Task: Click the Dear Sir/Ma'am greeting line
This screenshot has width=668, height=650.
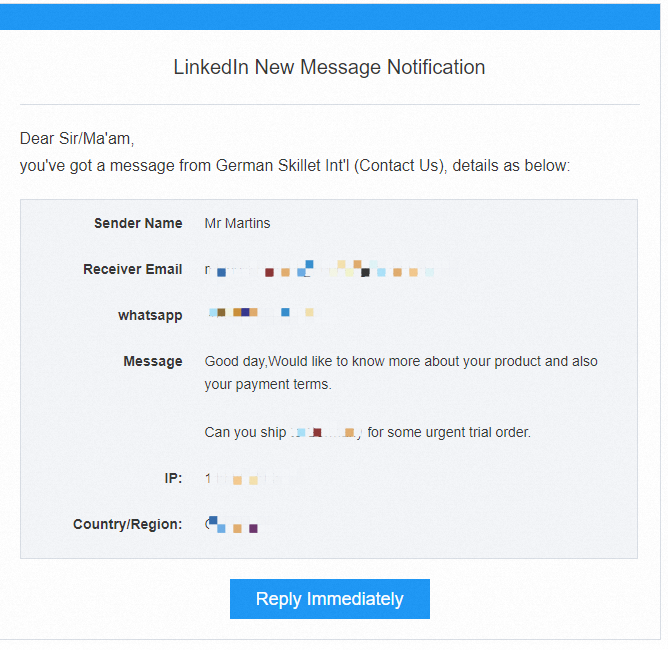Action: [77, 139]
